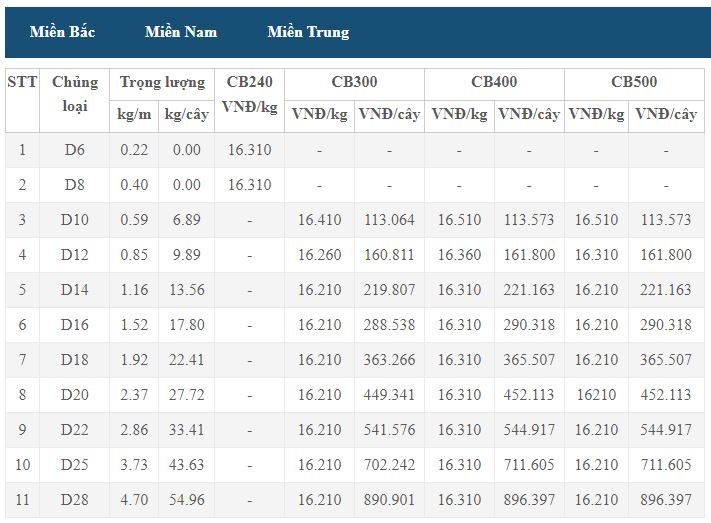Click the D28 steel type cell
The height and width of the screenshot is (523, 711).
(x=74, y=500)
